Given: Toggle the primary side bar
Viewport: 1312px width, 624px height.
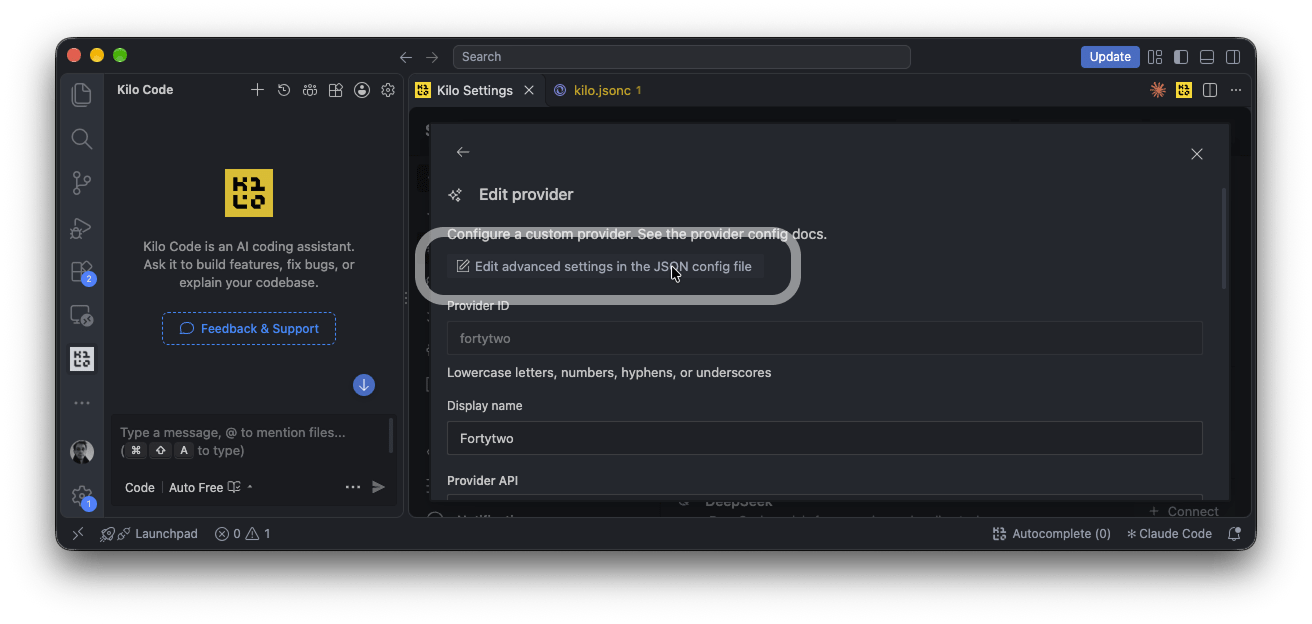Looking at the screenshot, I should [1181, 57].
